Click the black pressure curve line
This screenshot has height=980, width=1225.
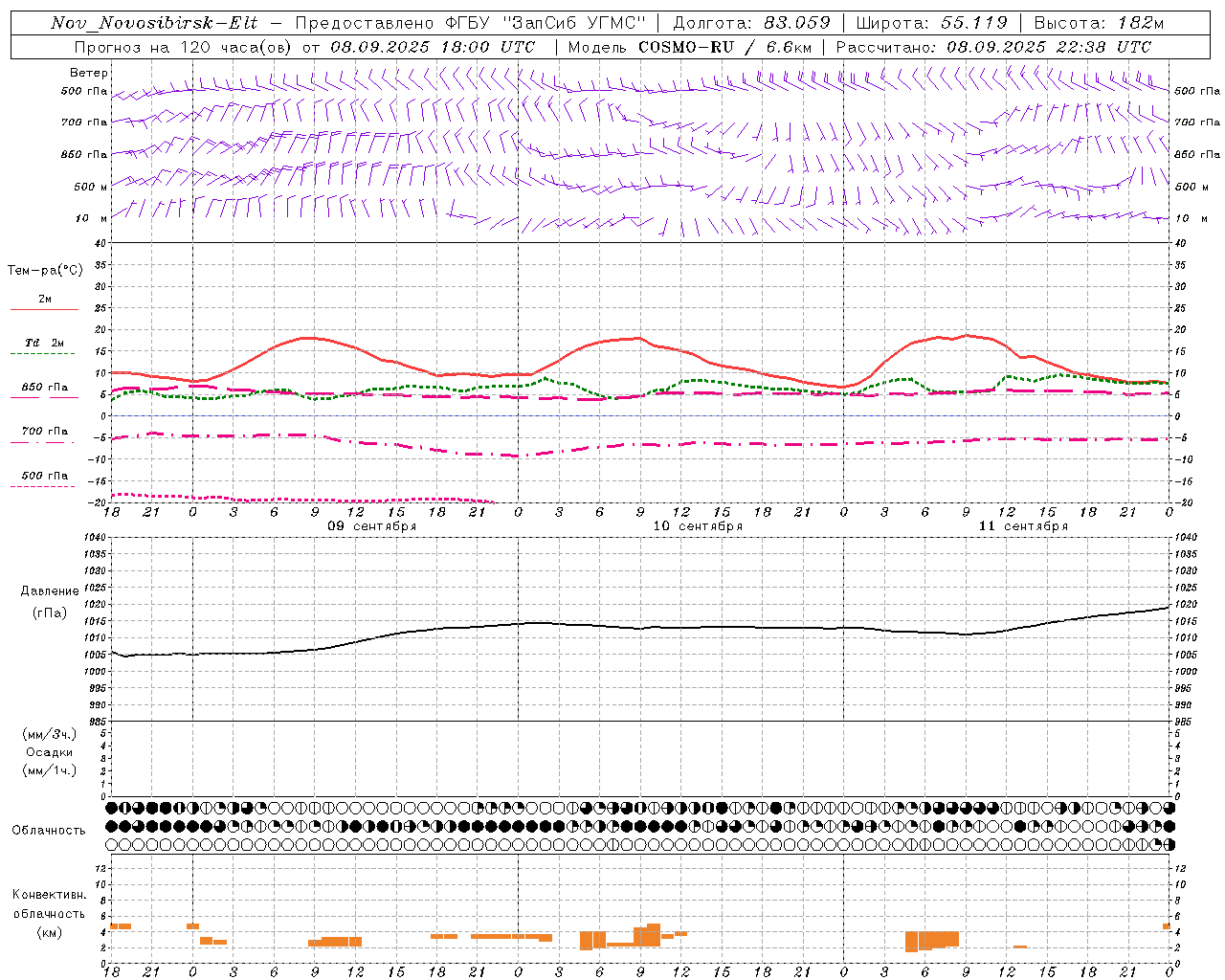[x=641, y=628]
